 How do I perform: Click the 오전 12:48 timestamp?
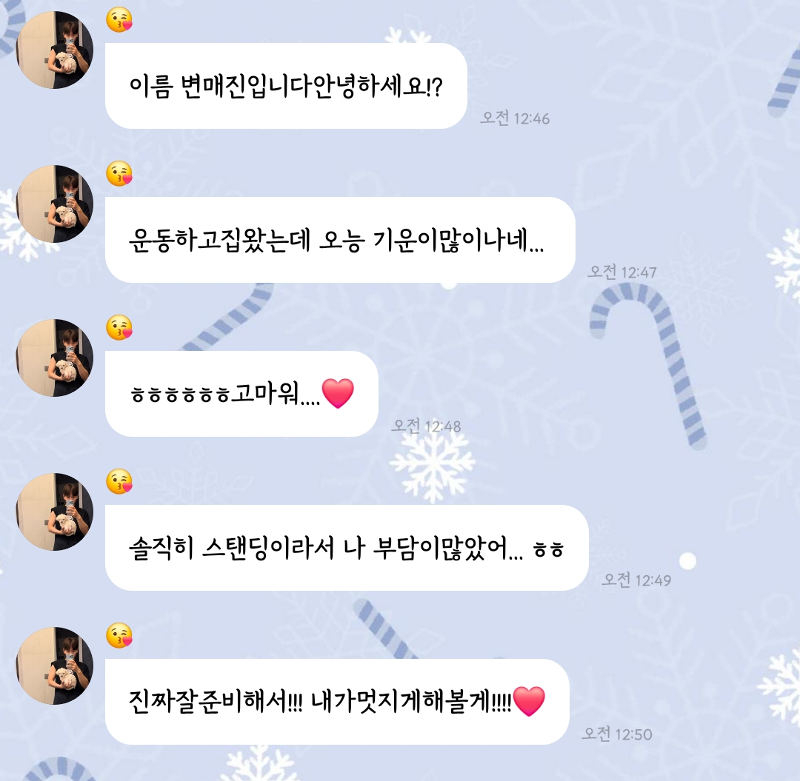[426, 425]
